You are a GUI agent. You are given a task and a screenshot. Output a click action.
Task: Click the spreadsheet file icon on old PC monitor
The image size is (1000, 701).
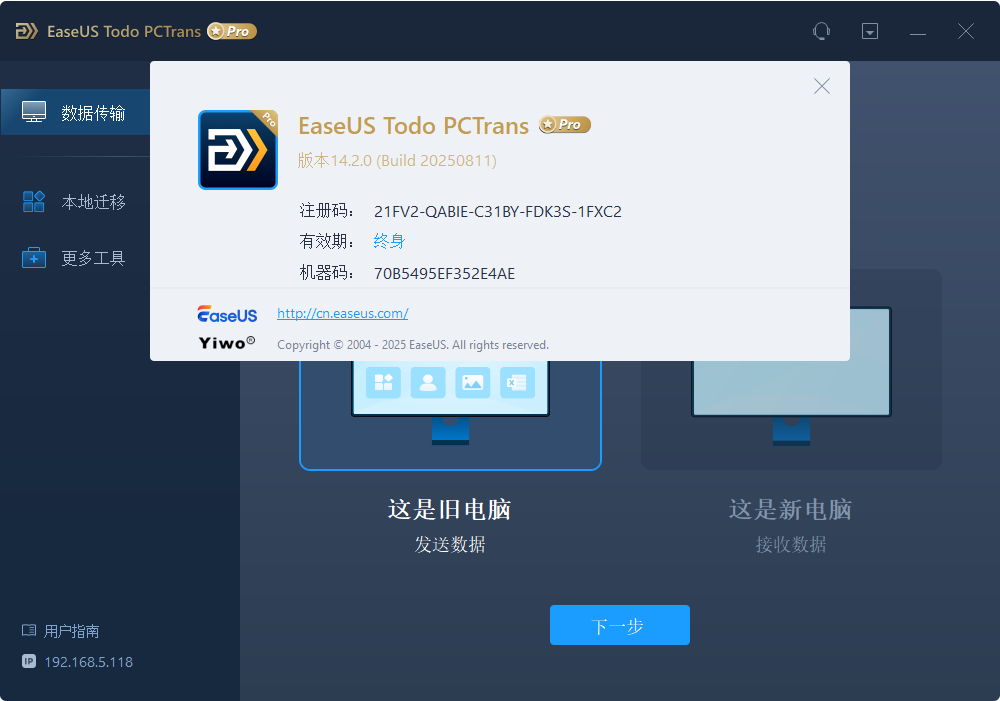pos(517,383)
